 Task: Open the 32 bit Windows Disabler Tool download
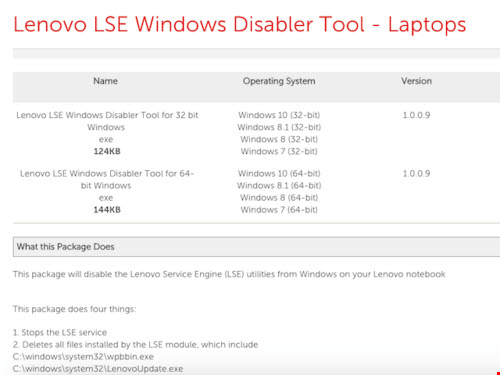click(107, 121)
